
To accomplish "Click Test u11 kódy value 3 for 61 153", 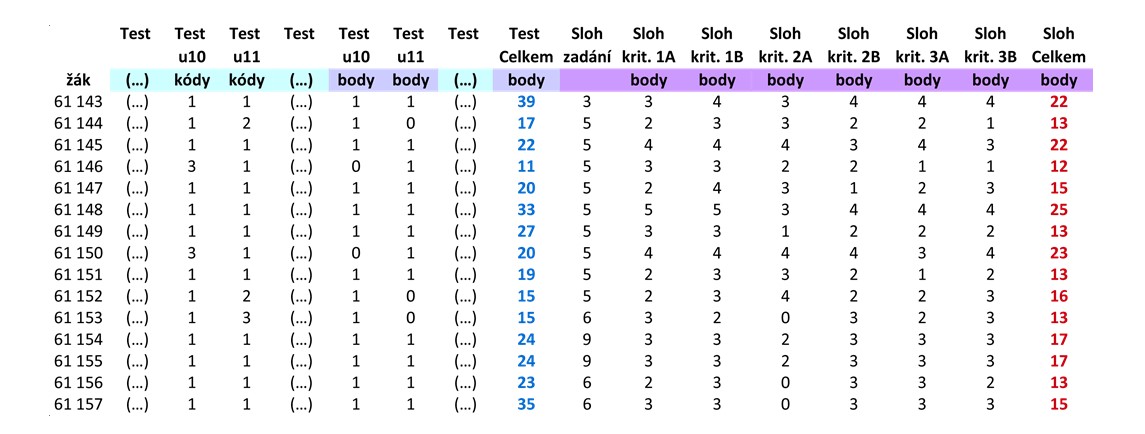I will tap(245, 318).
